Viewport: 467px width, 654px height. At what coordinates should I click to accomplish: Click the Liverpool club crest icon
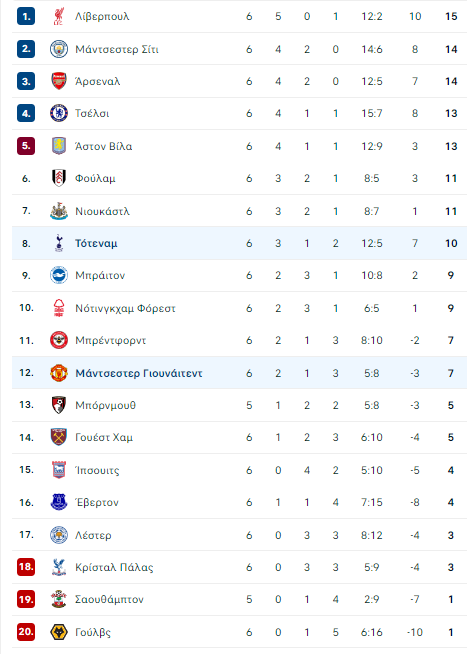[59, 17]
